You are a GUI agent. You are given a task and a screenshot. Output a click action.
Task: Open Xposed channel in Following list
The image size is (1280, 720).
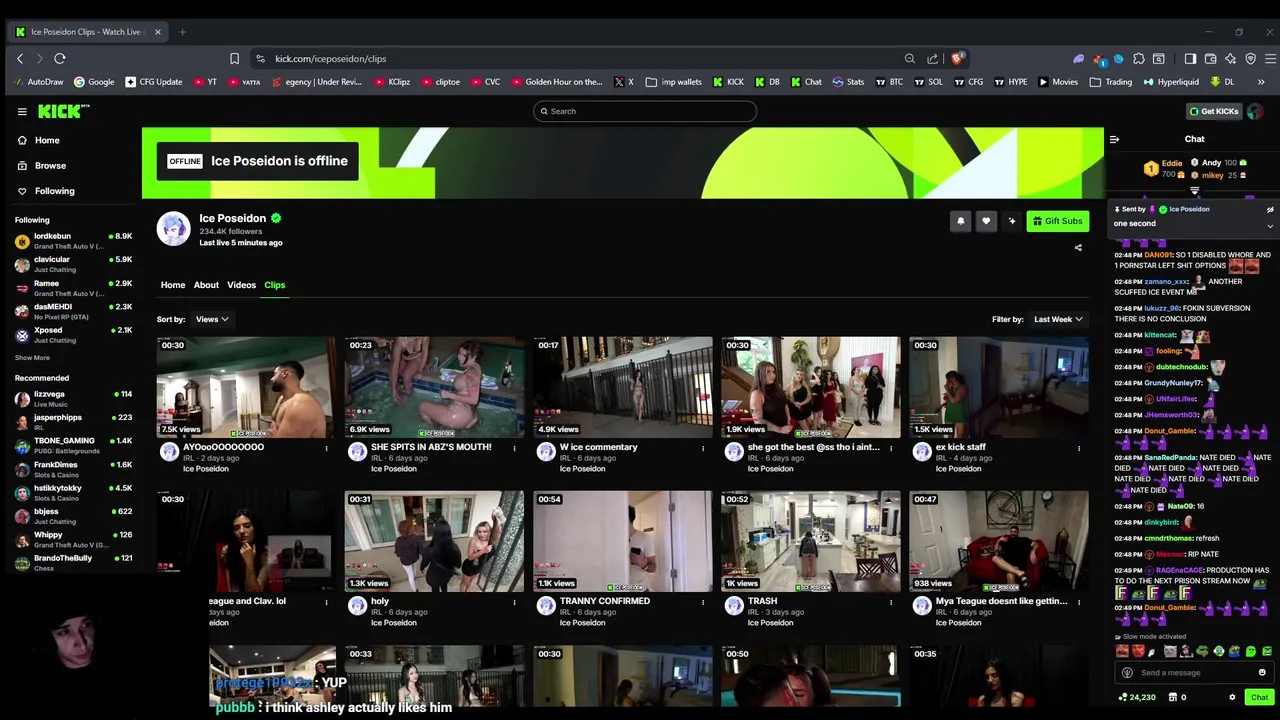[x=73, y=335]
